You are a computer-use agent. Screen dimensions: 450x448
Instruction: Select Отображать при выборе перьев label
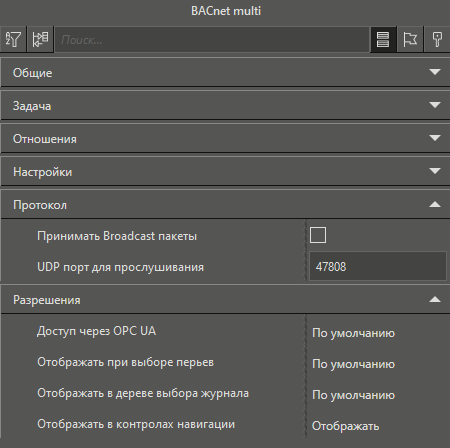click(x=125, y=362)
